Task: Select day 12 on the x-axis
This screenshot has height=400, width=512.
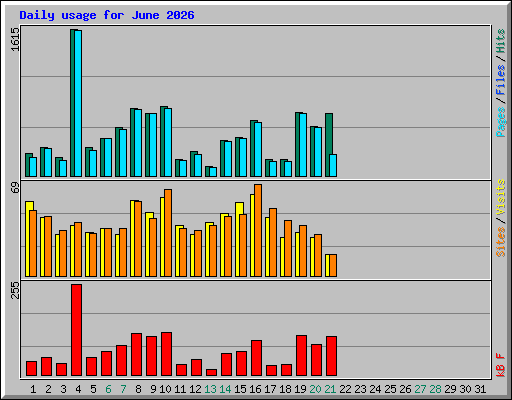Action: coord(195,389)
